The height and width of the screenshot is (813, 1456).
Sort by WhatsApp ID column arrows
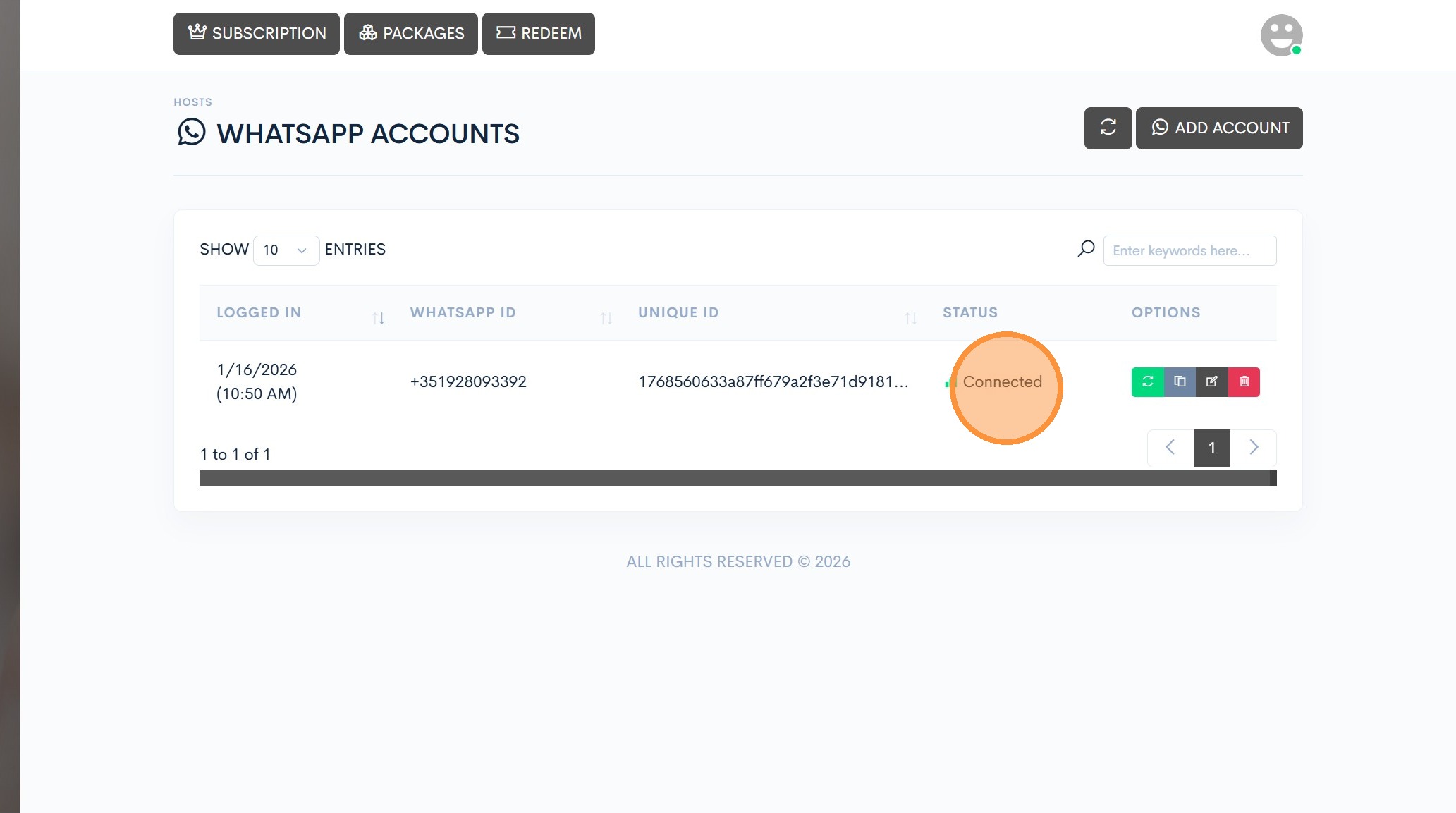coord(606,318)
